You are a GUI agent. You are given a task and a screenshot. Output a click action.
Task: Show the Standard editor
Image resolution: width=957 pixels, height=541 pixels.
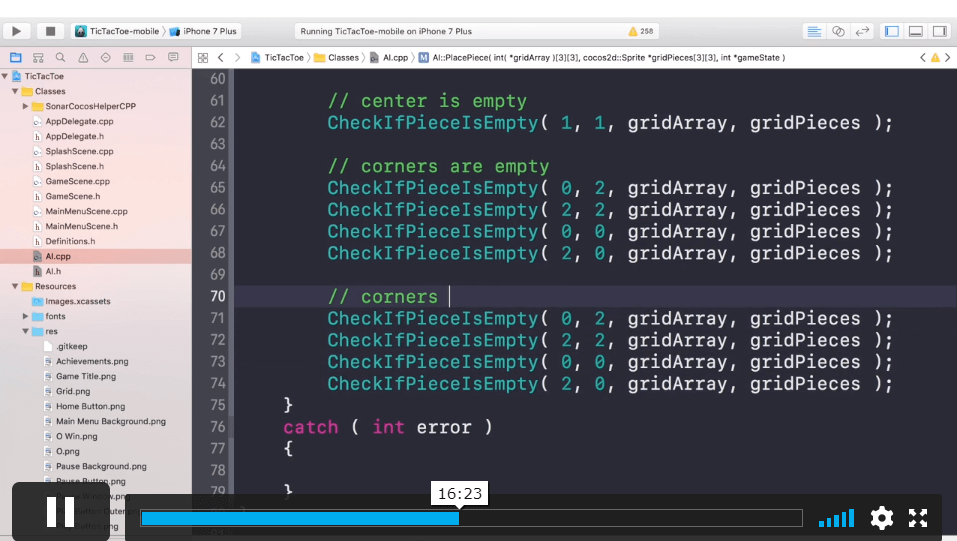(x=814, y=31)
